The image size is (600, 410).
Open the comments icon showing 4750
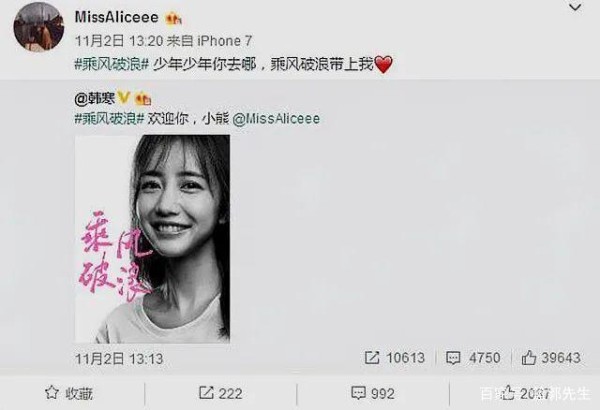473,358
